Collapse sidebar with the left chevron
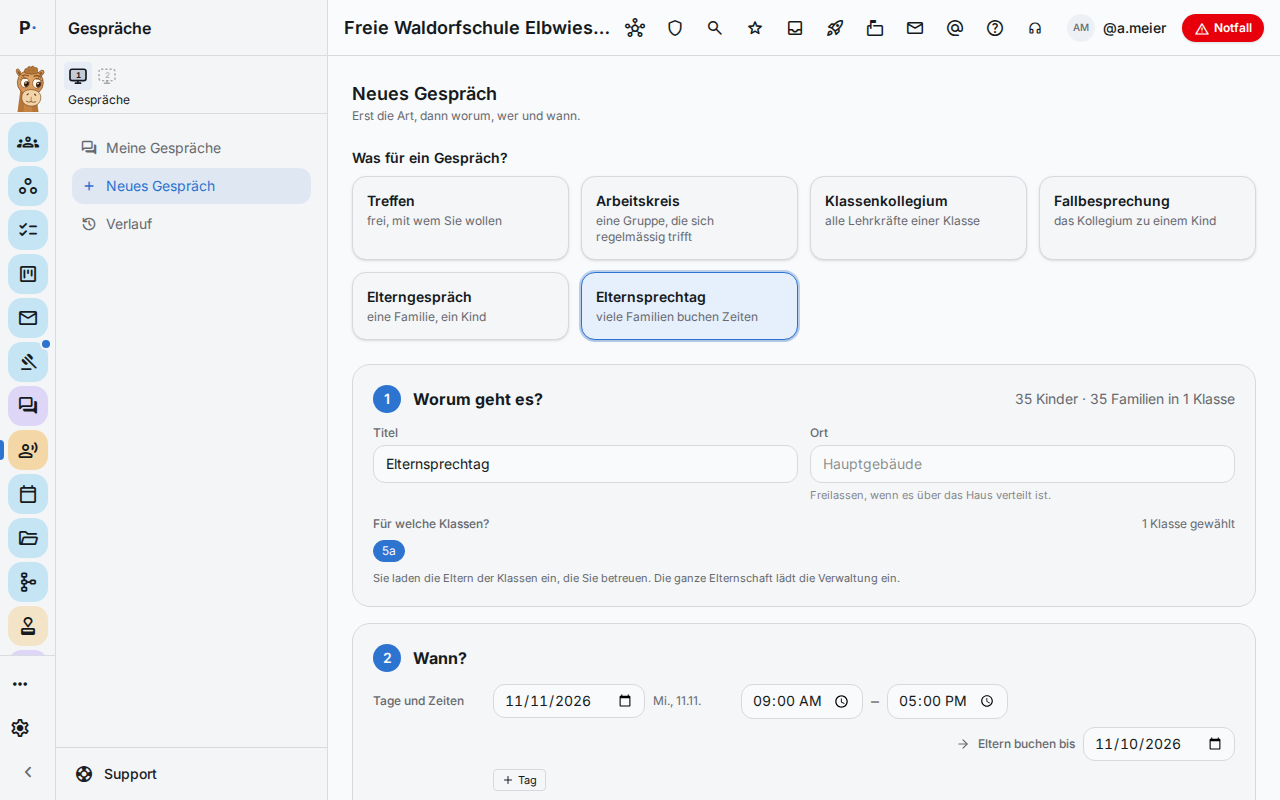The height and width of the screenshot is (800, 1280). [x=28, y=772]
